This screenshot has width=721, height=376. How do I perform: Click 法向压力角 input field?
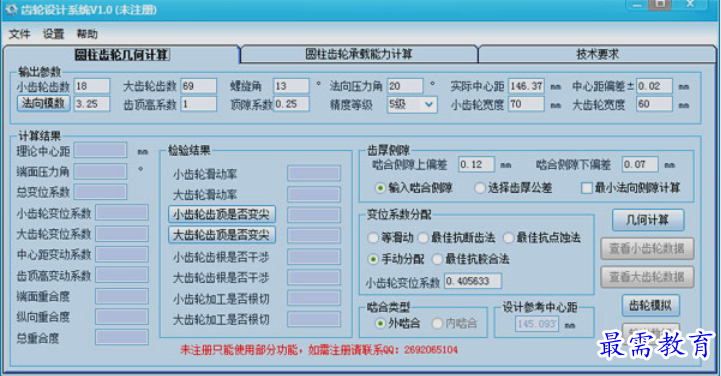tap(405, 86)
